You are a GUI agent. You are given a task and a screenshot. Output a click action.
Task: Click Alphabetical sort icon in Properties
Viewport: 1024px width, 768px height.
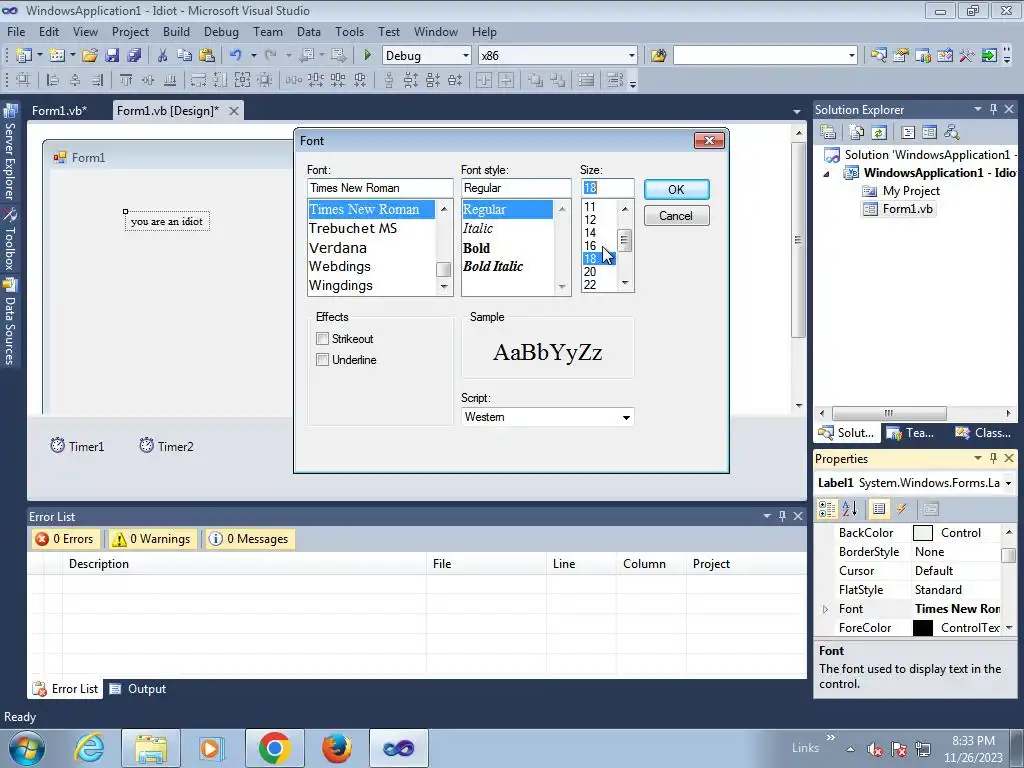pos(850,509)
